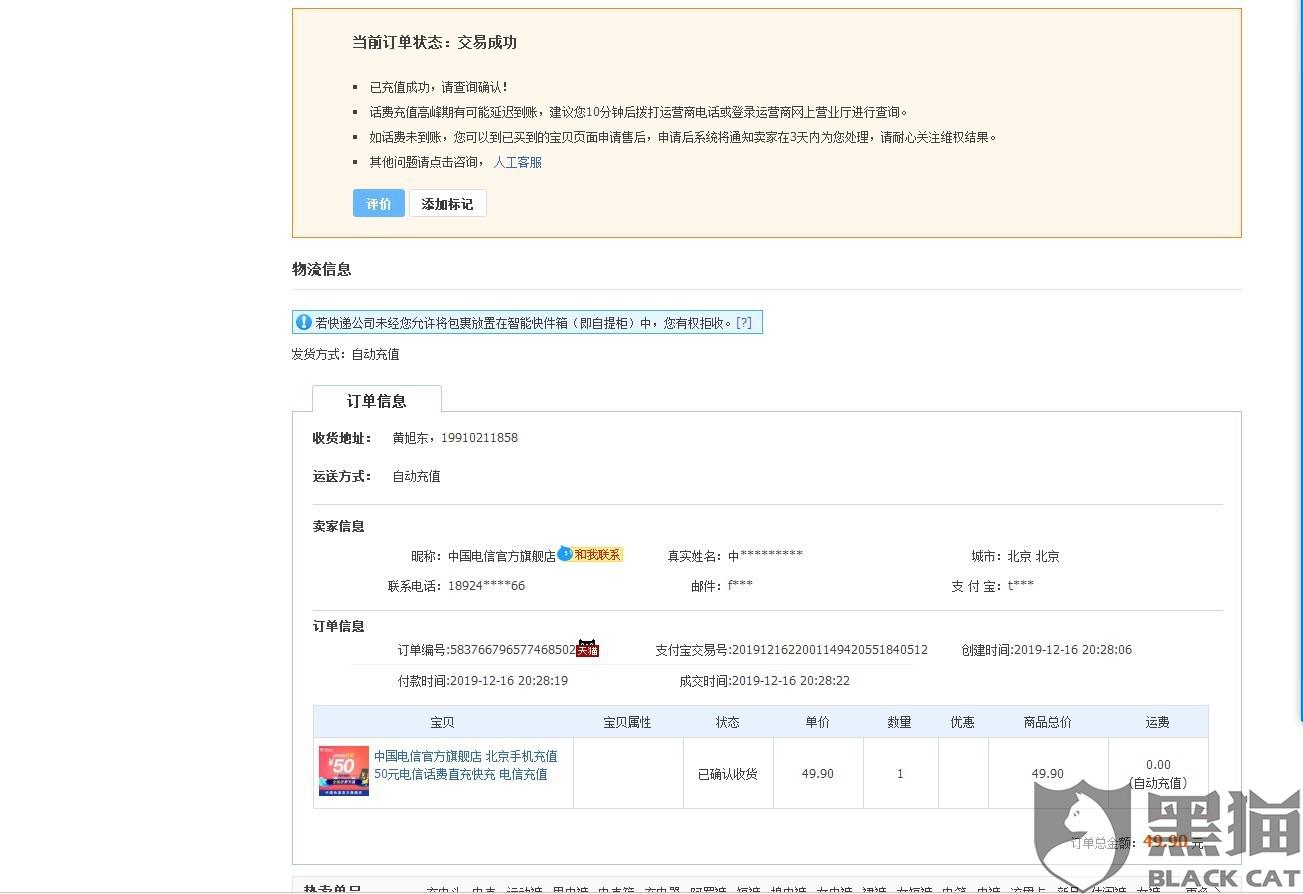Click the 状态 column header

click(727, 722)
